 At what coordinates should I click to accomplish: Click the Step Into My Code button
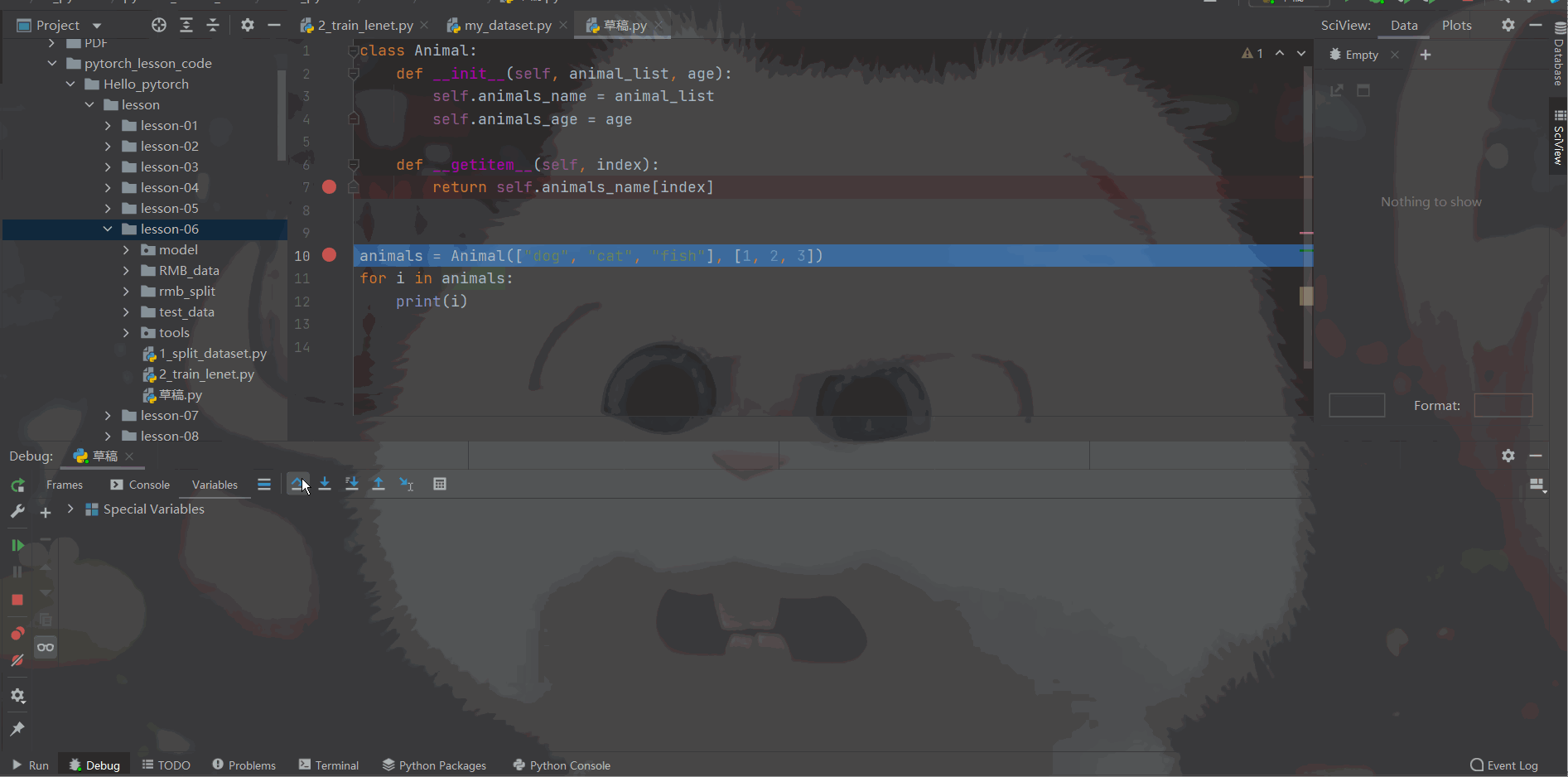point(352,484)
